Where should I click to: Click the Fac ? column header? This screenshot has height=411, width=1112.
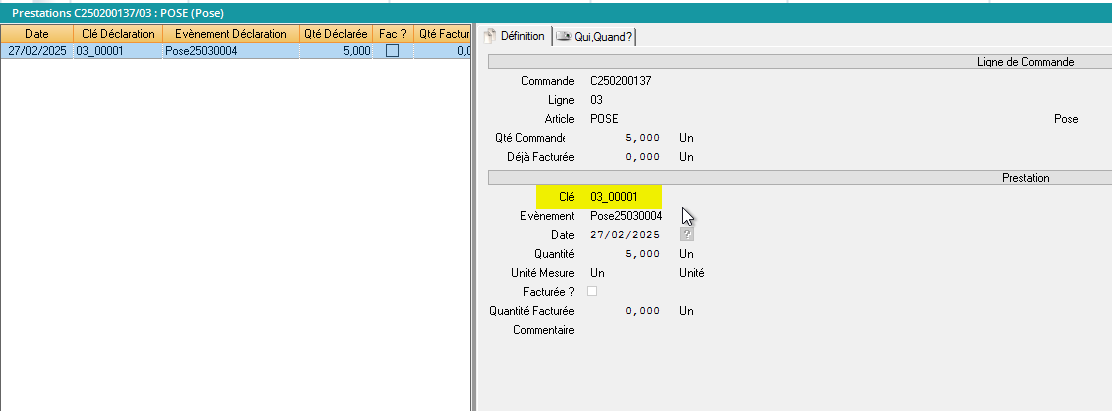pyautogui.click(x=392, y=34)
